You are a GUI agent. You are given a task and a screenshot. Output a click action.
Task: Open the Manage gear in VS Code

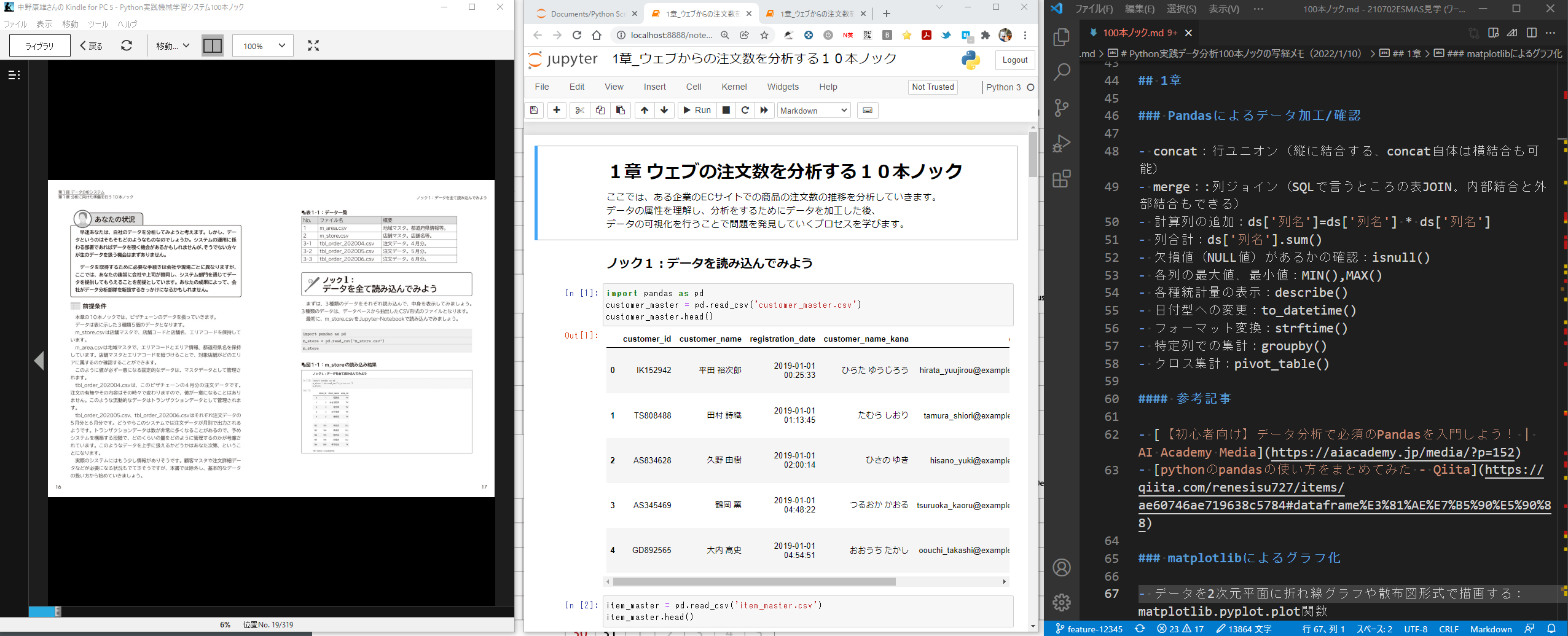1061,602
